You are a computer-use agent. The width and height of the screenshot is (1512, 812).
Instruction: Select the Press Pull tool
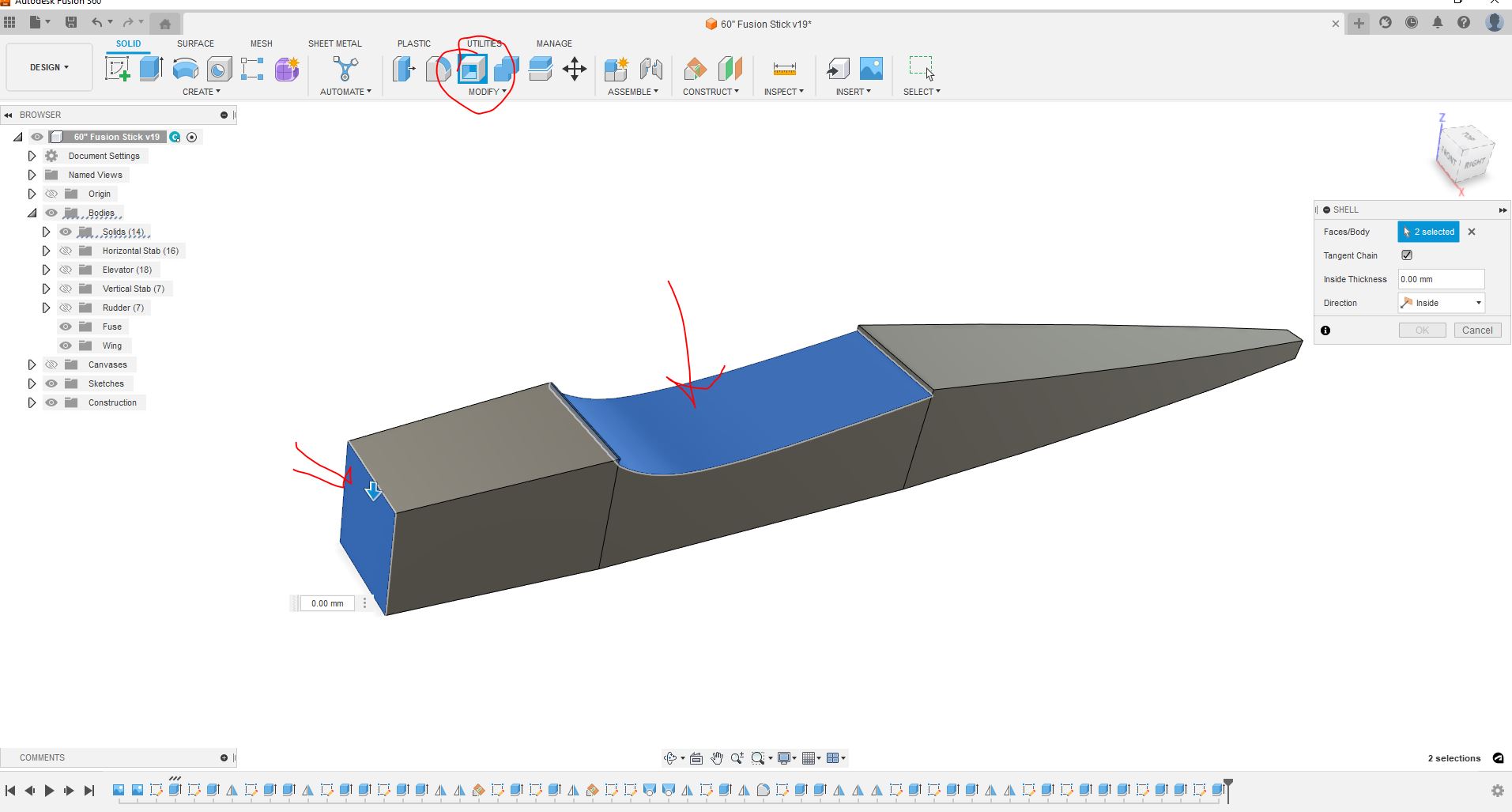pyautogui.click(x=404, y=70)
